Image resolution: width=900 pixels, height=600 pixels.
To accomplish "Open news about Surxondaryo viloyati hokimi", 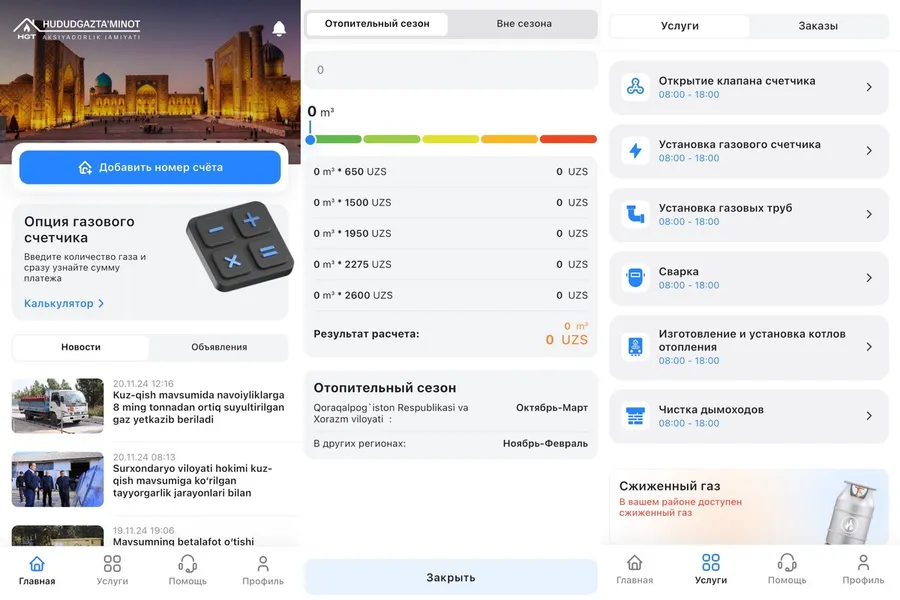I will click(x=192, y=481).
